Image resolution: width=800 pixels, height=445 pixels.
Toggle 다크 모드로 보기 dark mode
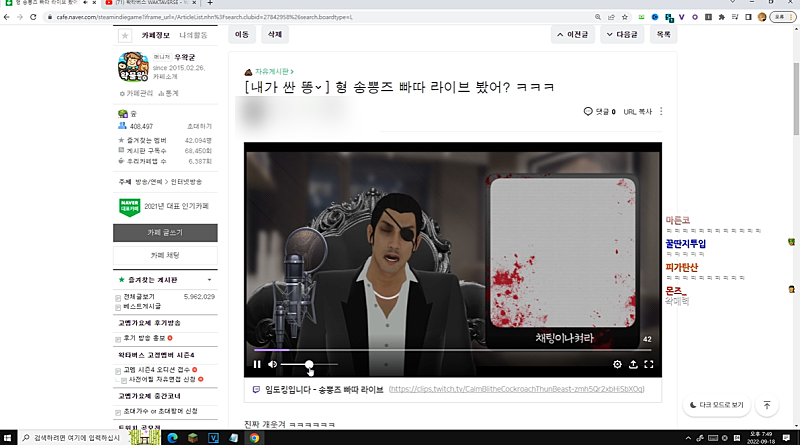click(x=716, y=405)
